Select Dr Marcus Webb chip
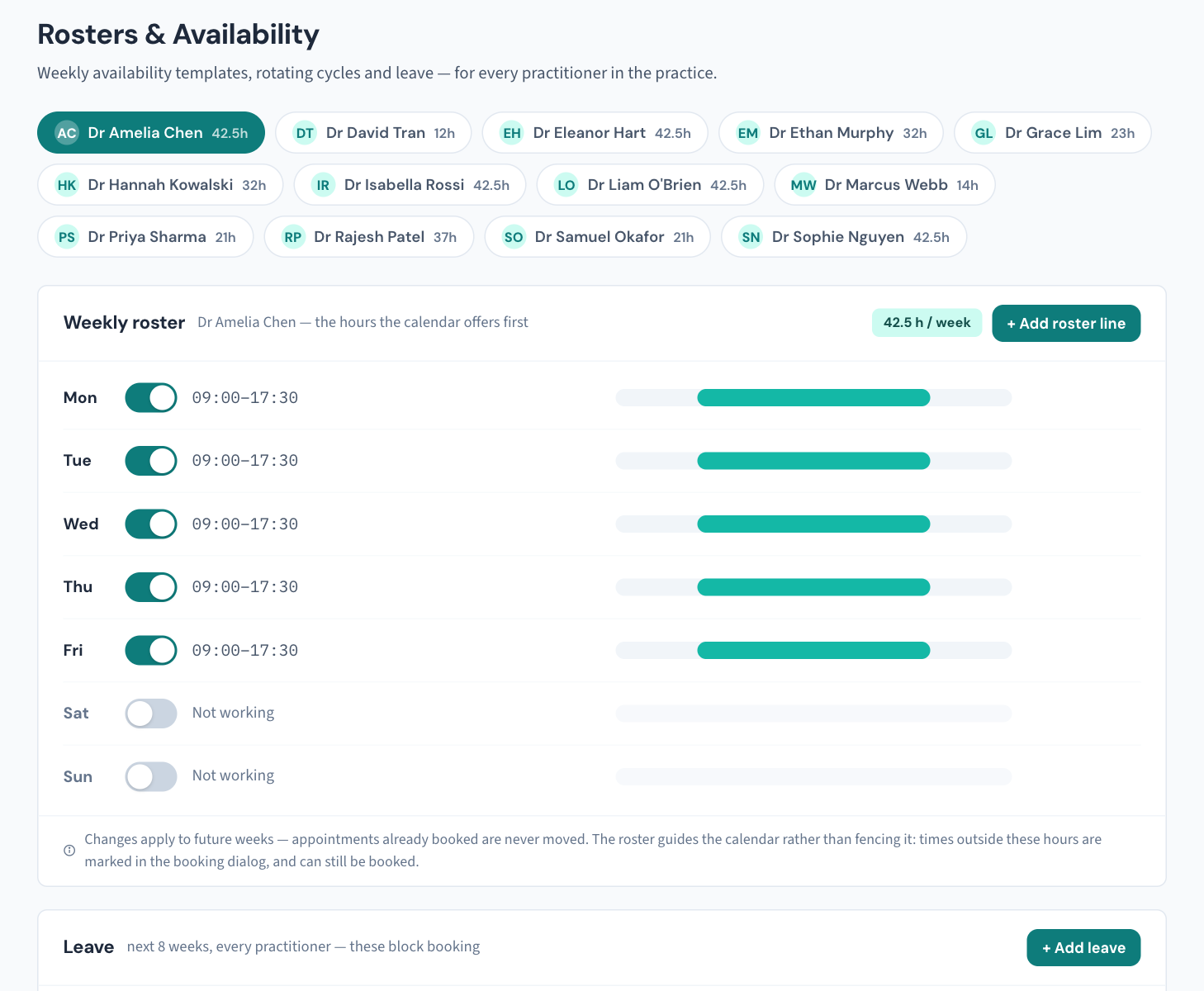The image size is (1204, 991). pos(884,185)
